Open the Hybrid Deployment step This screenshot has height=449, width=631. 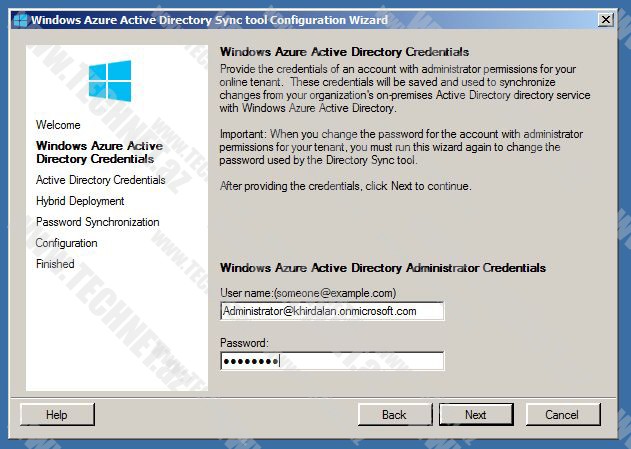point(80,201)
